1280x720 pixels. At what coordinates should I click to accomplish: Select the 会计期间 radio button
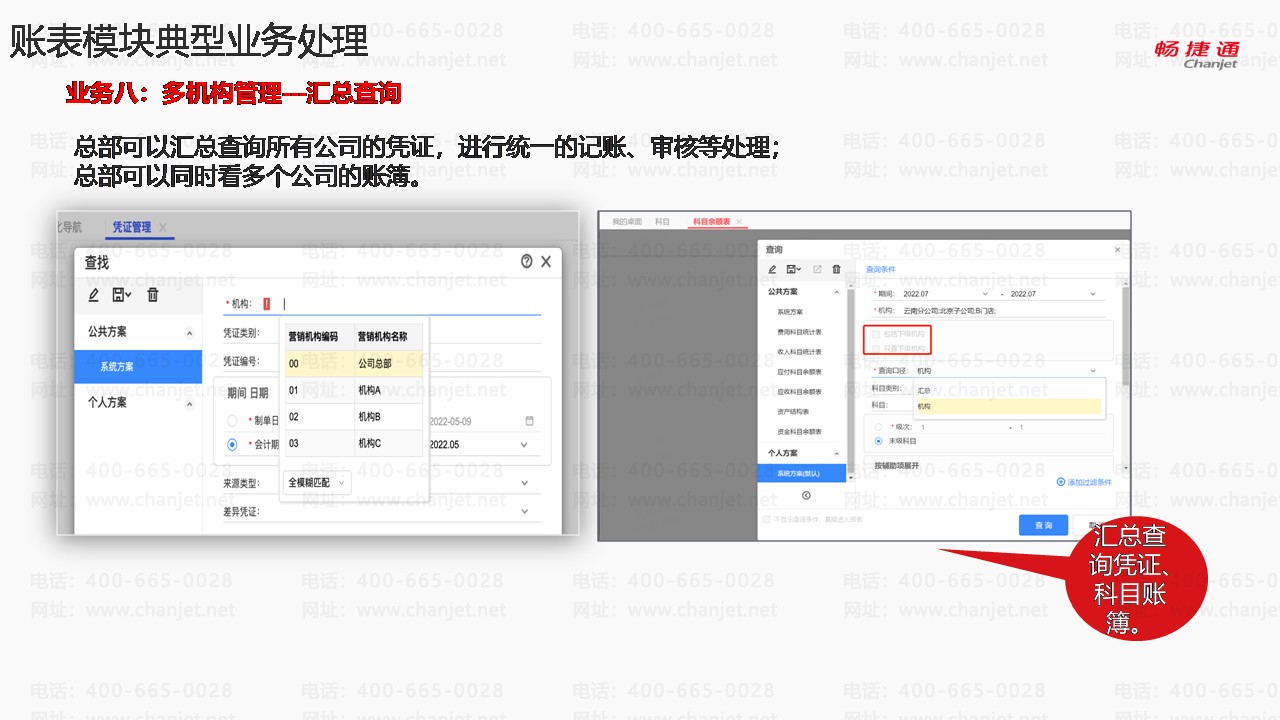(x=232, y=445)
